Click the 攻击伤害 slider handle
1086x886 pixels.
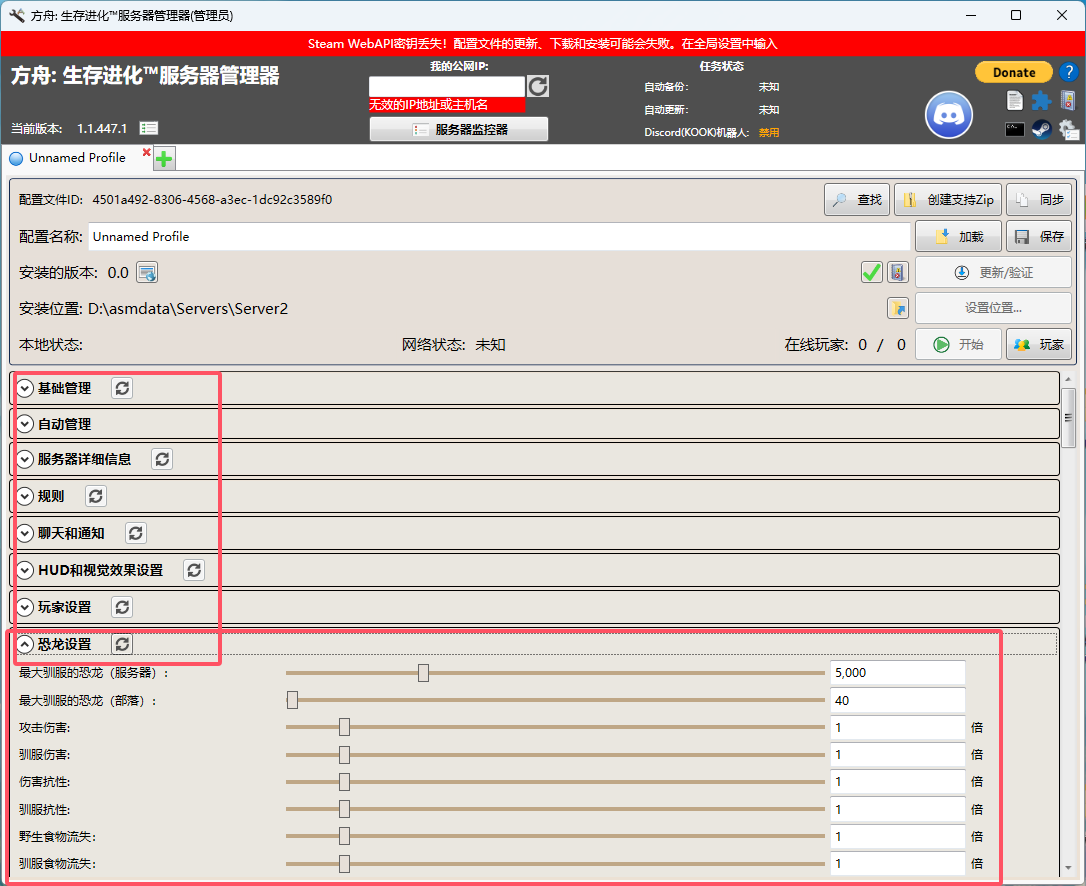(x=344, y=727)
